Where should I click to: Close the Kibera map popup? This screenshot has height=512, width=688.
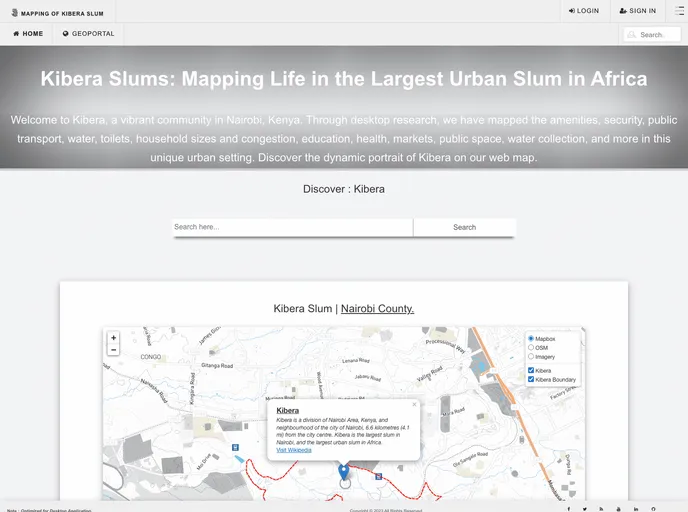click(x=414, y=405)
